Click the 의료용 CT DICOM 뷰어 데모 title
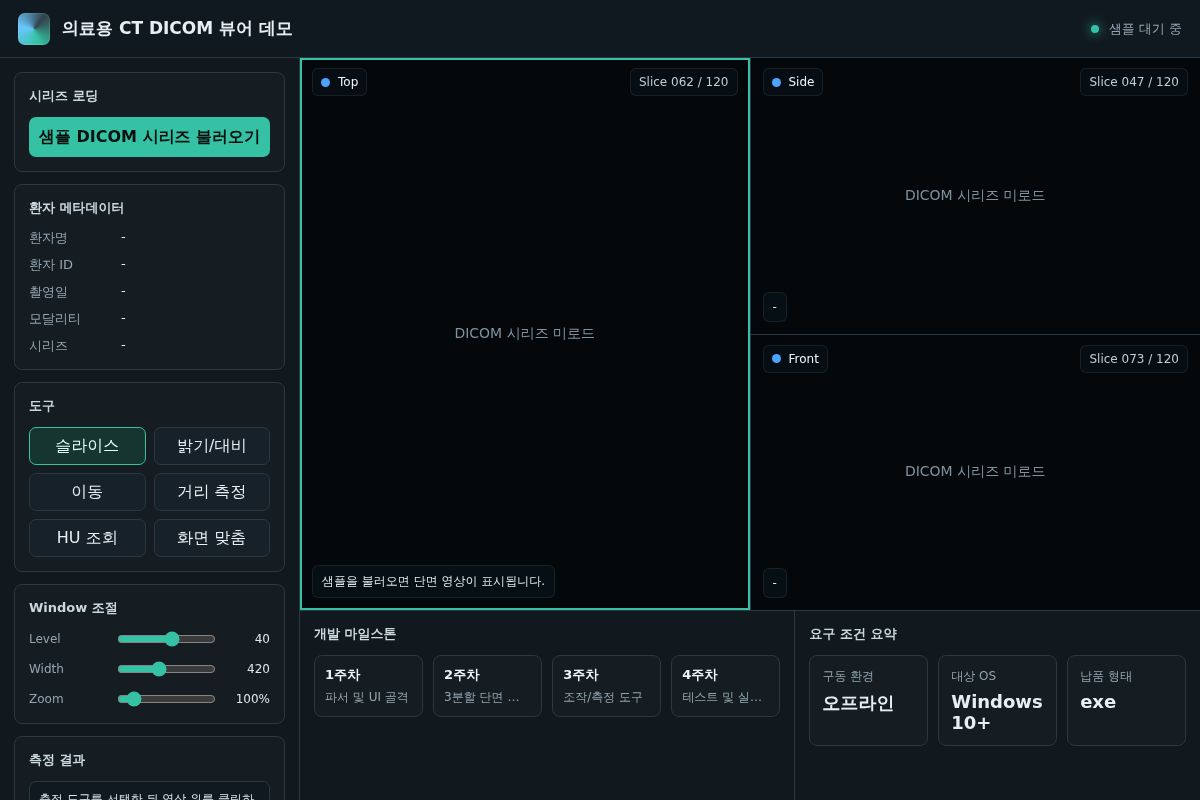The width and height of the screenshot is (1200, 800). click(x=177, y=29)
